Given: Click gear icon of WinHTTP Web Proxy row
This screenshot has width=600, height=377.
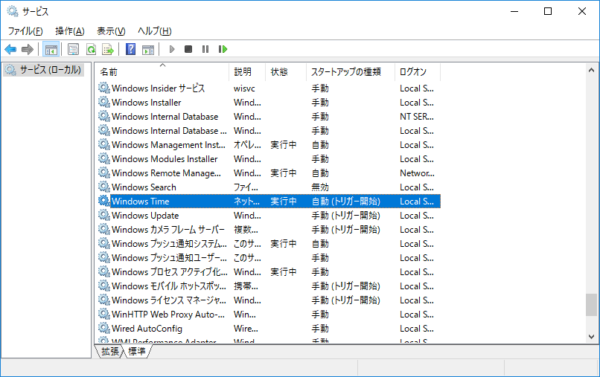Looking at the screenshot, I should (x=104, y=314).
